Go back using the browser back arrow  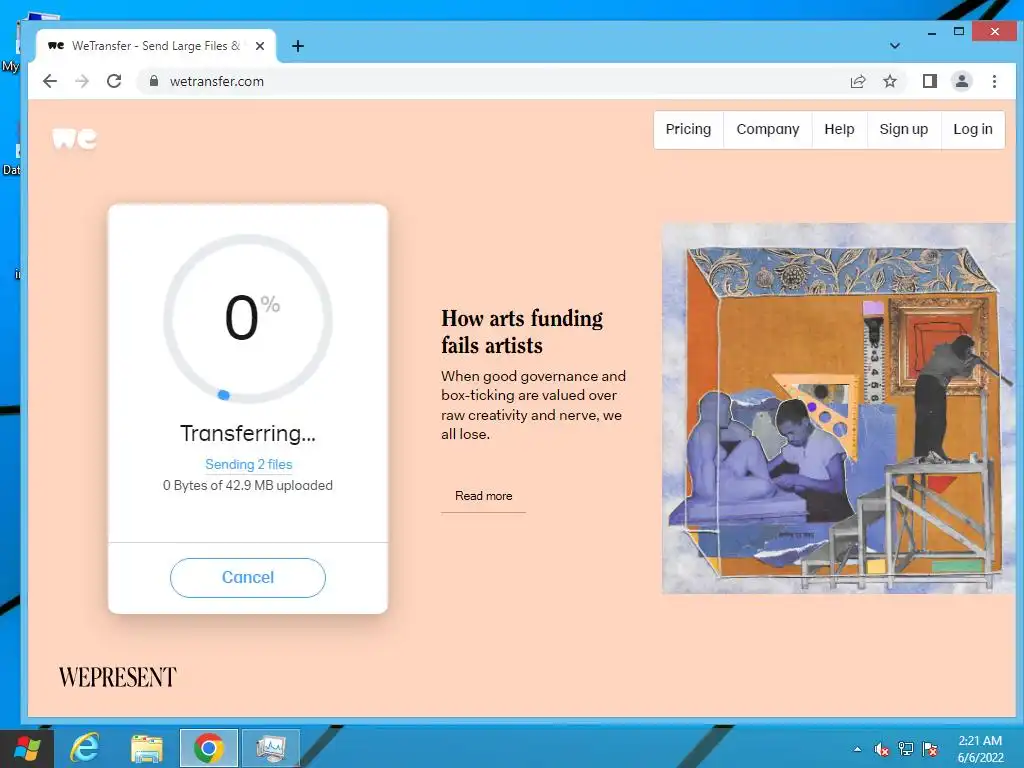50,81
